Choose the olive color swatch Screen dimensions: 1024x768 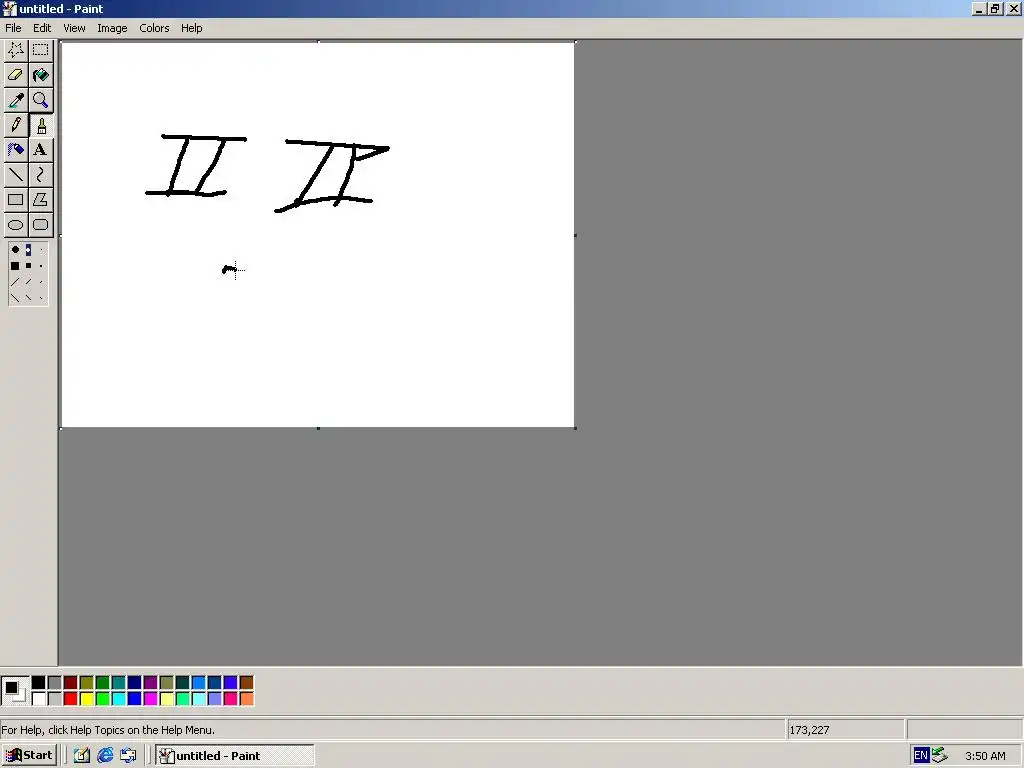click(x=86, y=683)
